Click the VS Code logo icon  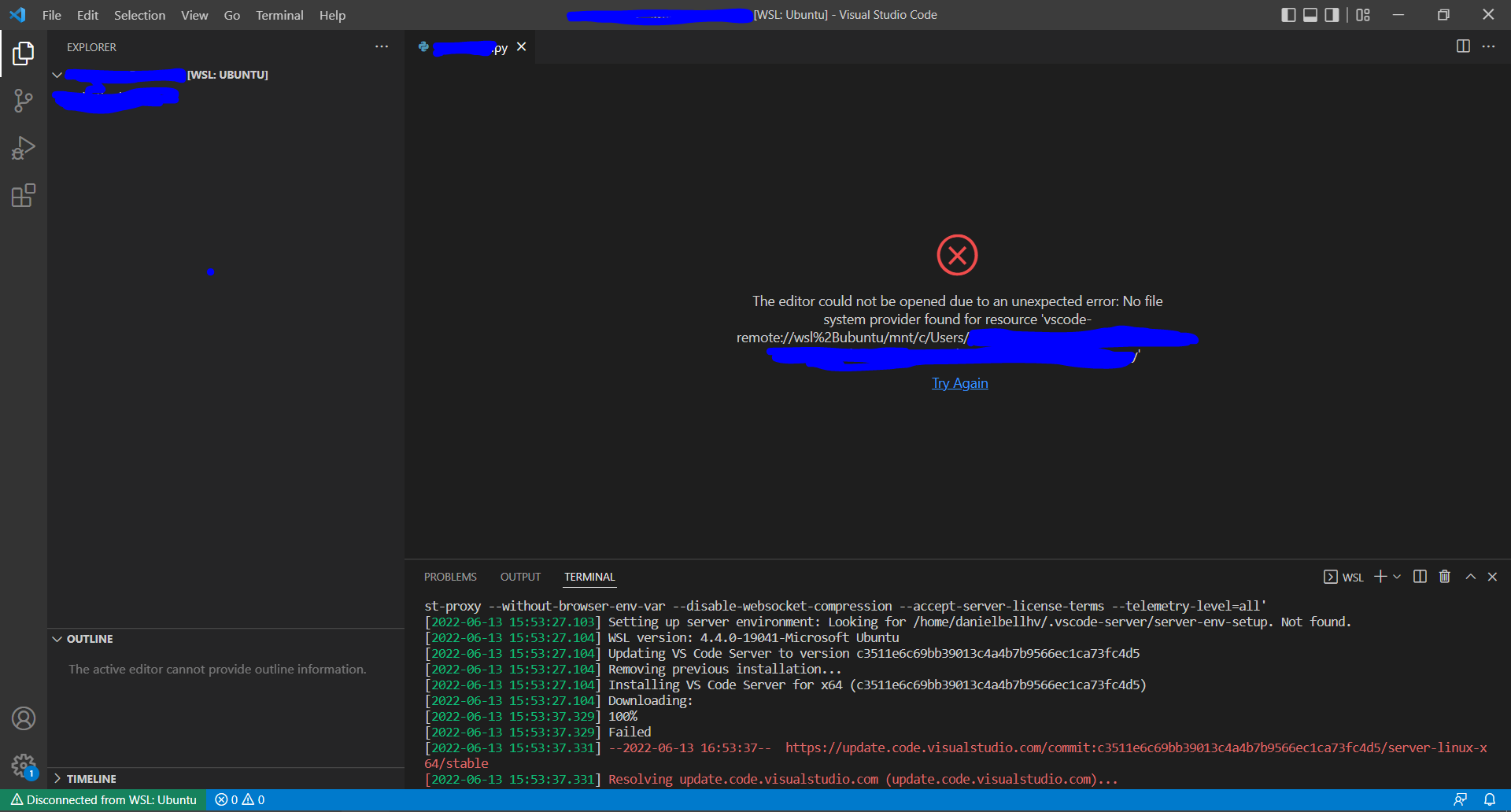click(17, 15)
